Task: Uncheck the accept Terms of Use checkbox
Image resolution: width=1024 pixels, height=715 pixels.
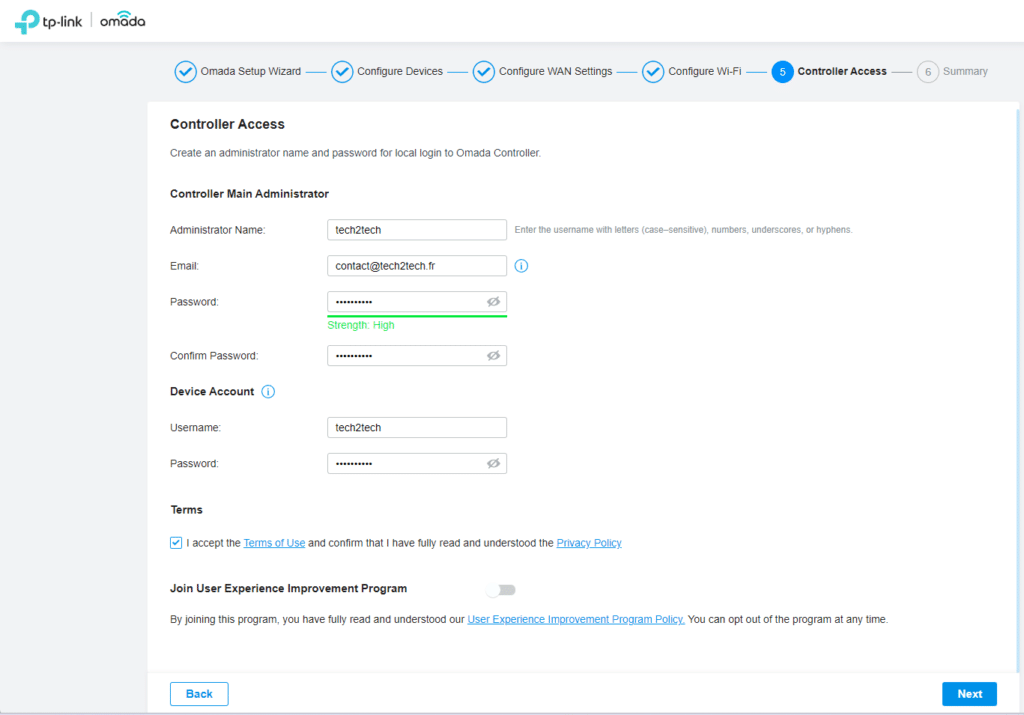Action: [x=176, y=543]
